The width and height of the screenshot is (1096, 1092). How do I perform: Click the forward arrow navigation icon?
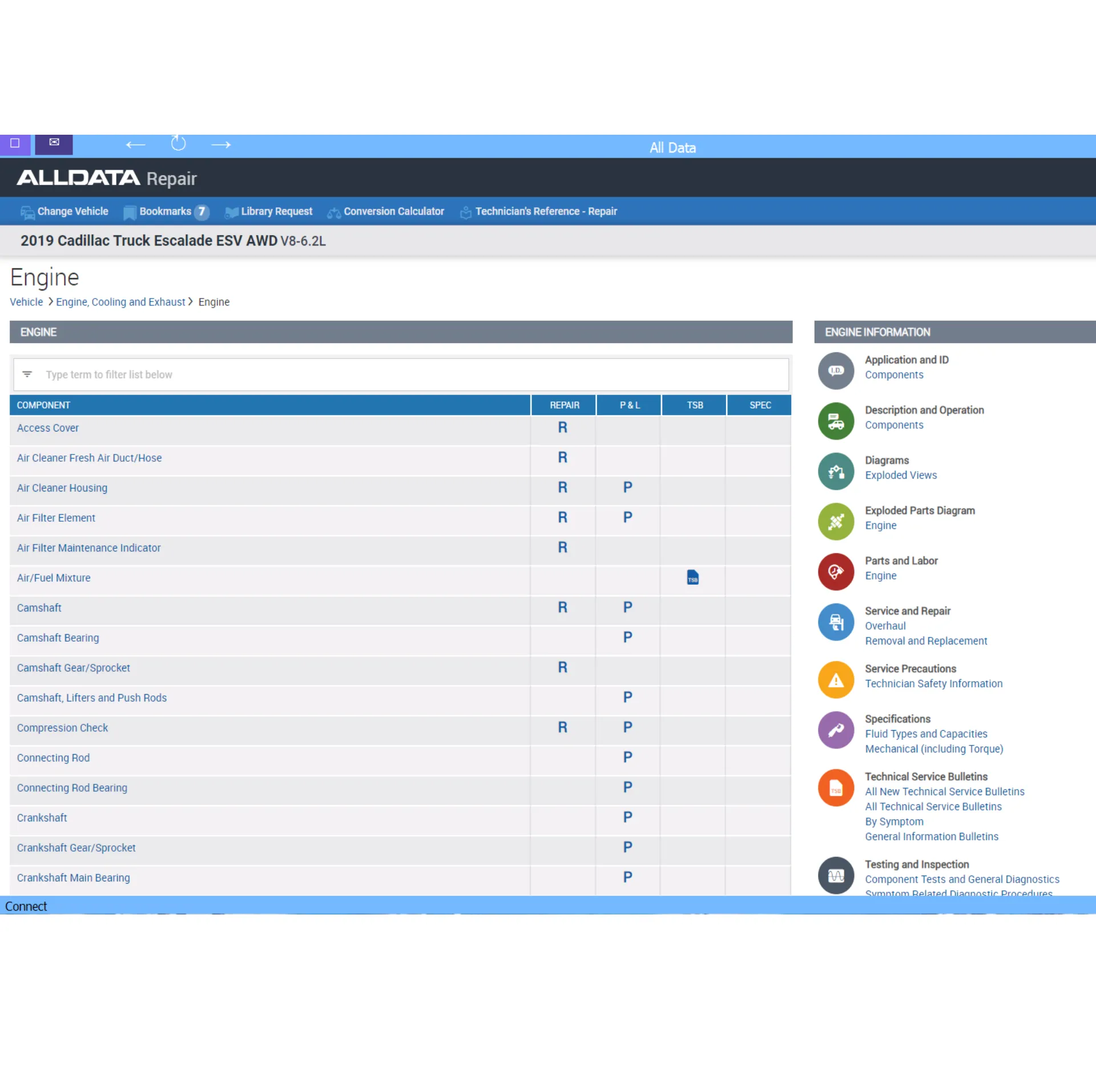(x=221, y=145)
